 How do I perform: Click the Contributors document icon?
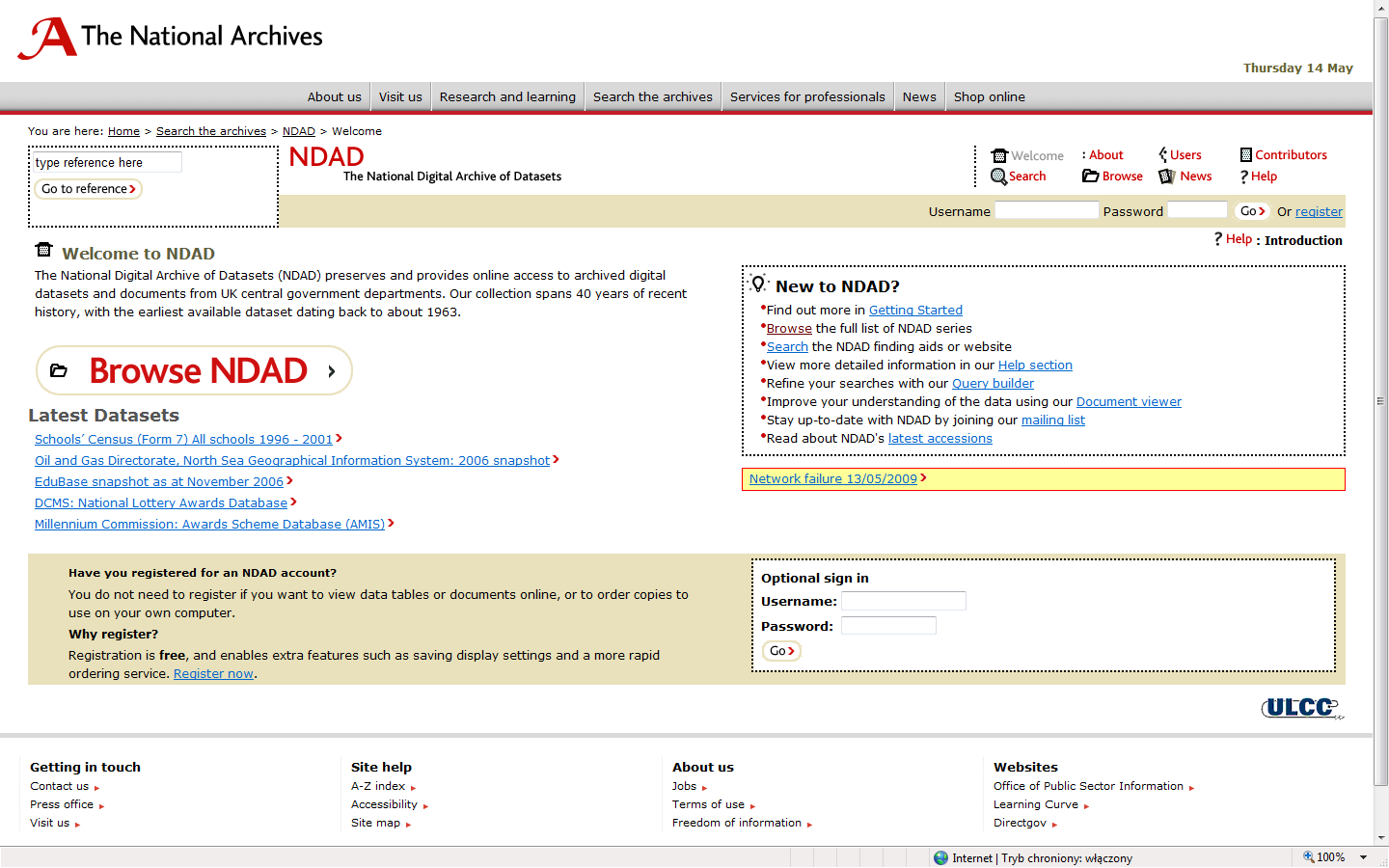pyautogui.click(x=1246, y=154)
